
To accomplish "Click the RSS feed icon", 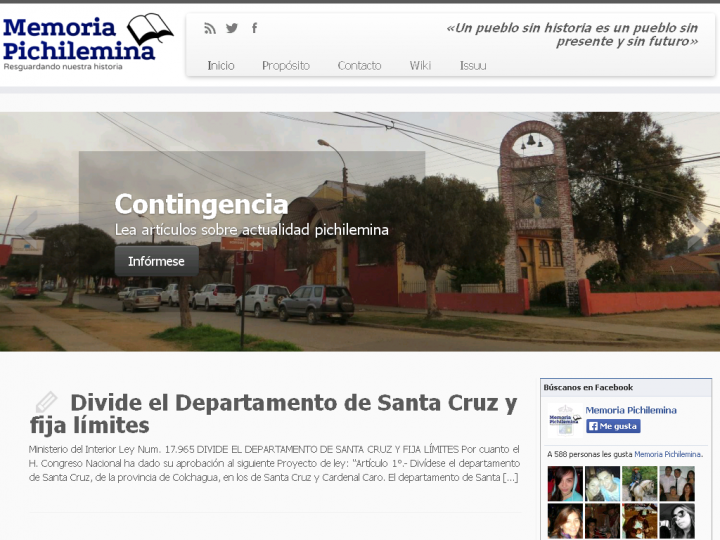I will point(210,28).
